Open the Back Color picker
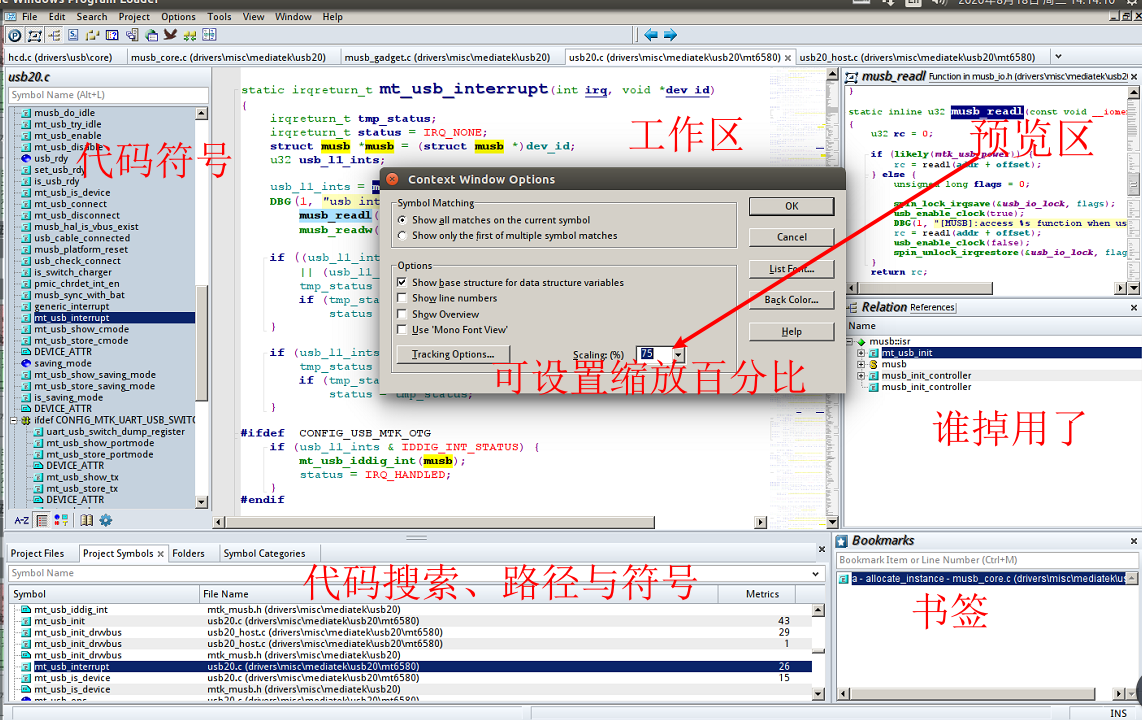 tap(791, 299)
